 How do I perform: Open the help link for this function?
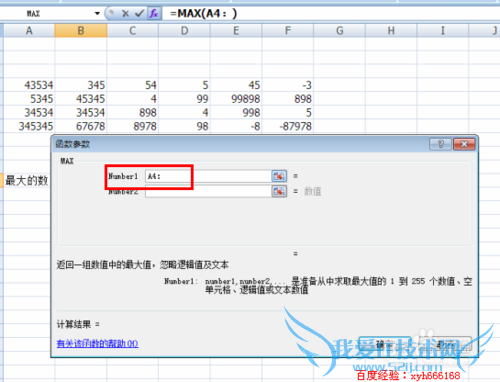pyautogui.click(x=97, y=343)
